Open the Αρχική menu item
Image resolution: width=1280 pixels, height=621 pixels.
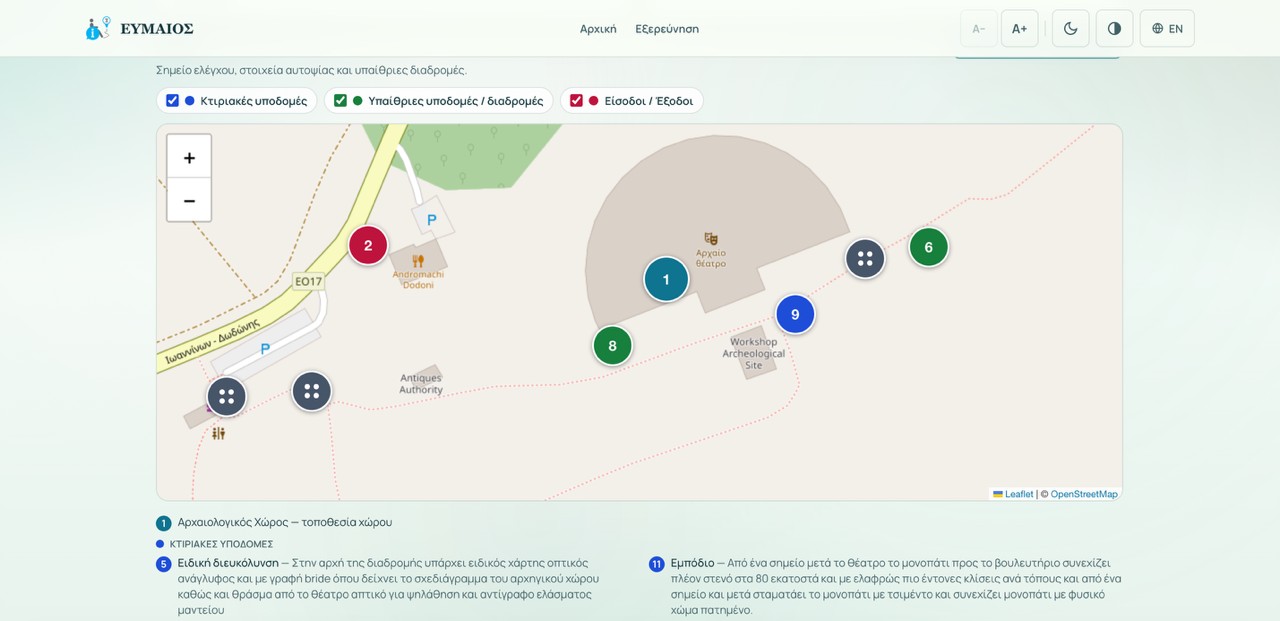(x=598, y=28)
